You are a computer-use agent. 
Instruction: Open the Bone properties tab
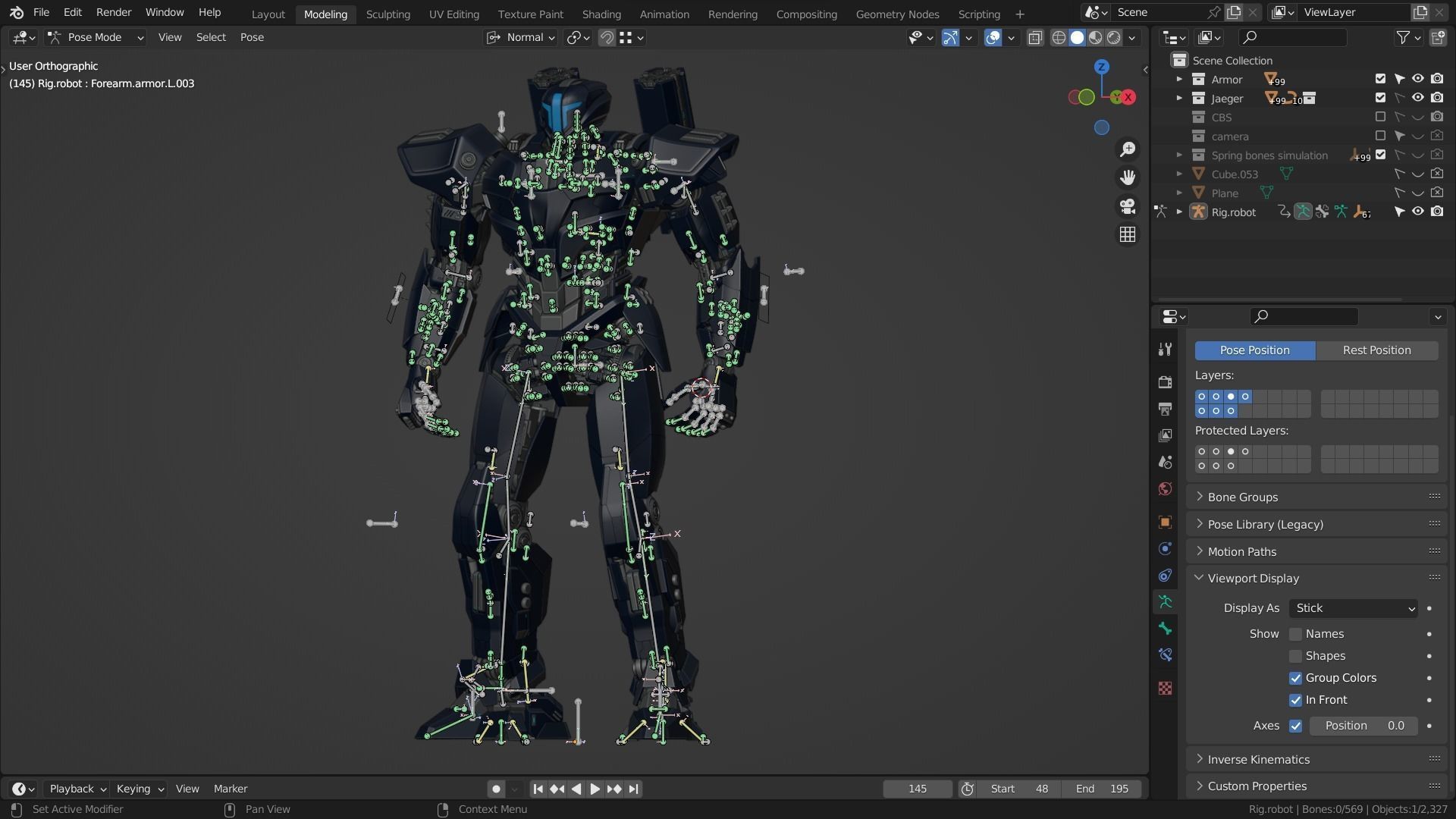1165,629
